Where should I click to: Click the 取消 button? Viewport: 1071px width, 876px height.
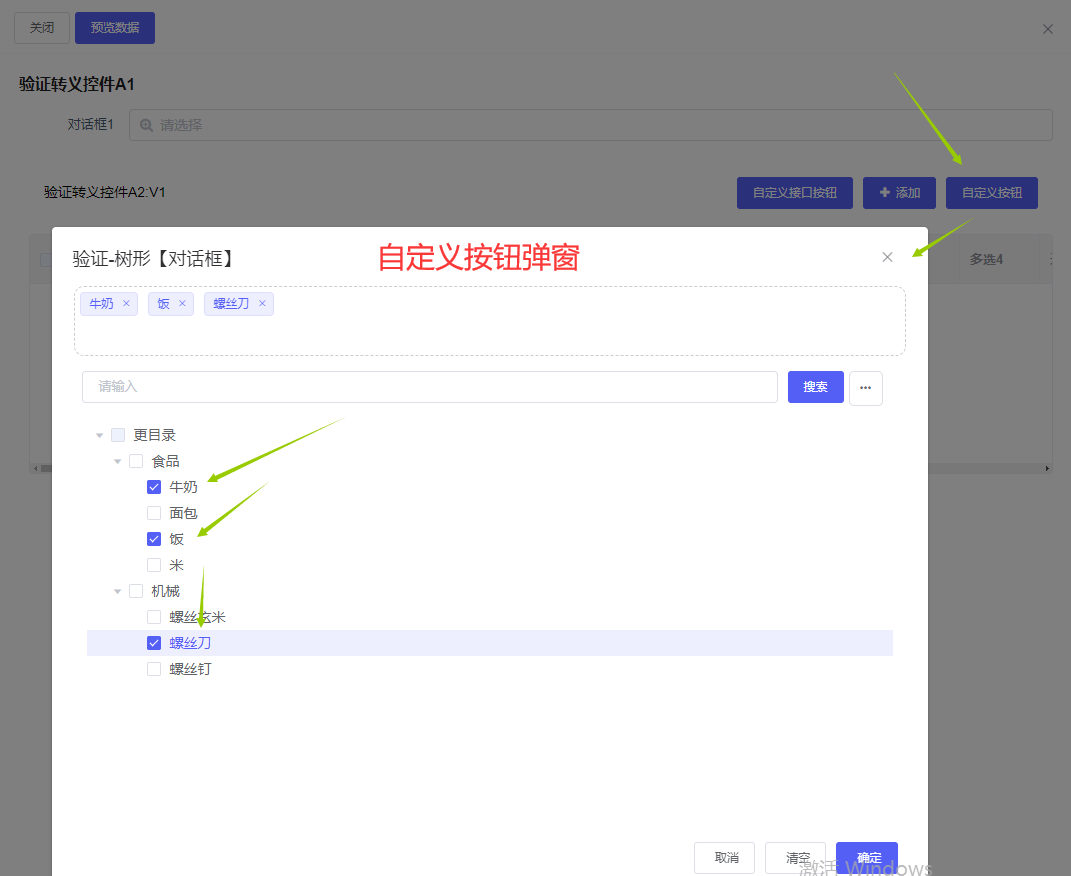point(726,858)
